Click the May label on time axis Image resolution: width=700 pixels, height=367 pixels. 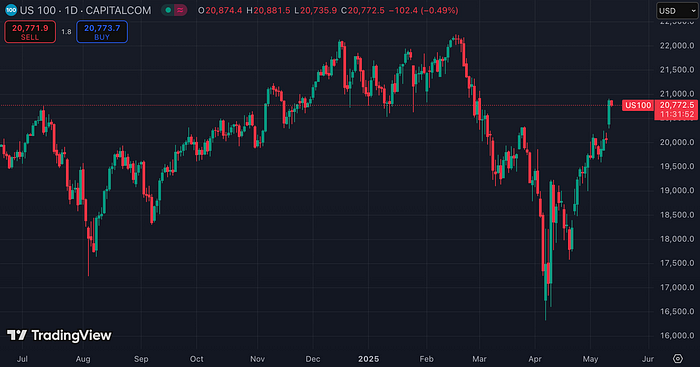pyautogui.click(x=590, y=359)
